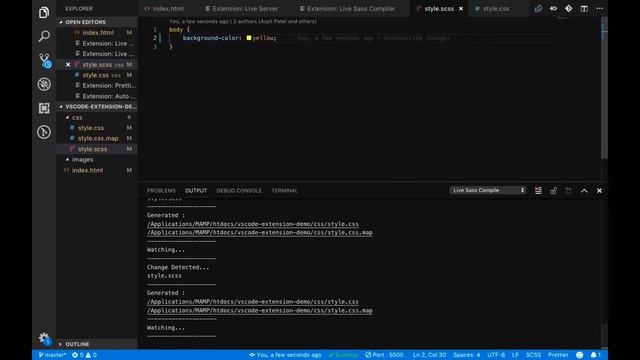The image size is (640, 360).
Task: Close style.scss in Open Editors list
Action: tap(68, 64)
